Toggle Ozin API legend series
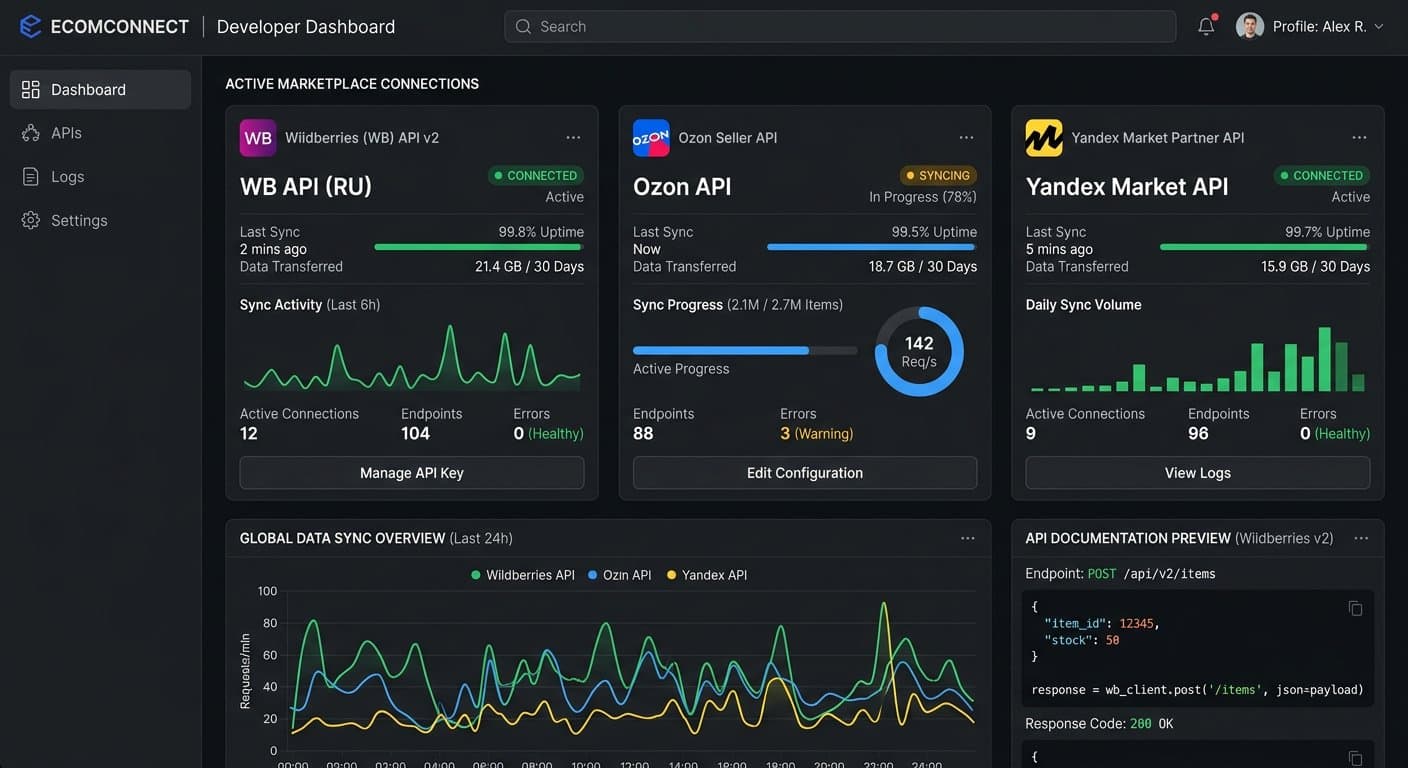This screenshot has width=1408, height=768. pyautogui.click(x=620, y=575)
